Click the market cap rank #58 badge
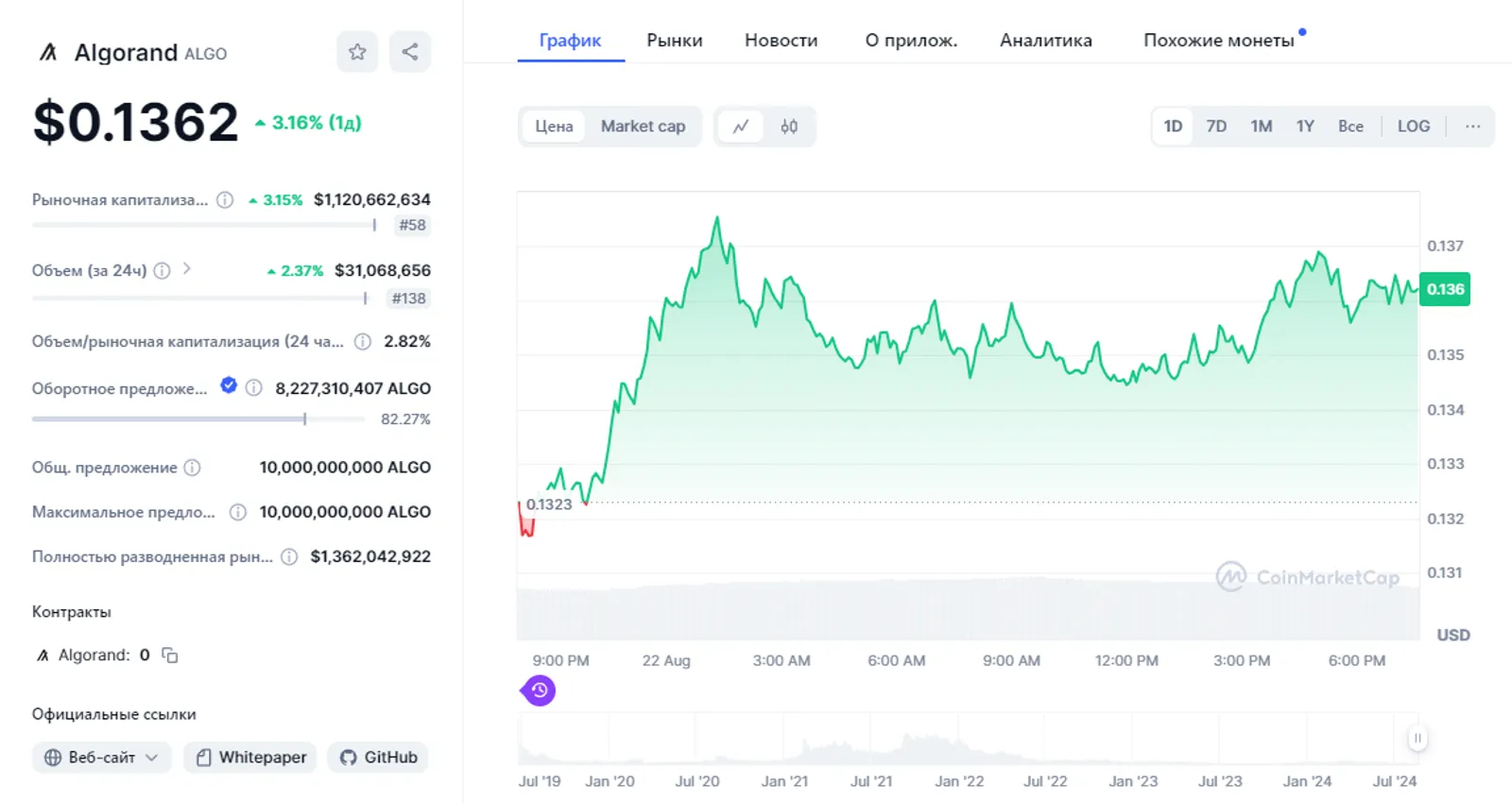This screenshot has height=803, width=1512. (412, 225)
